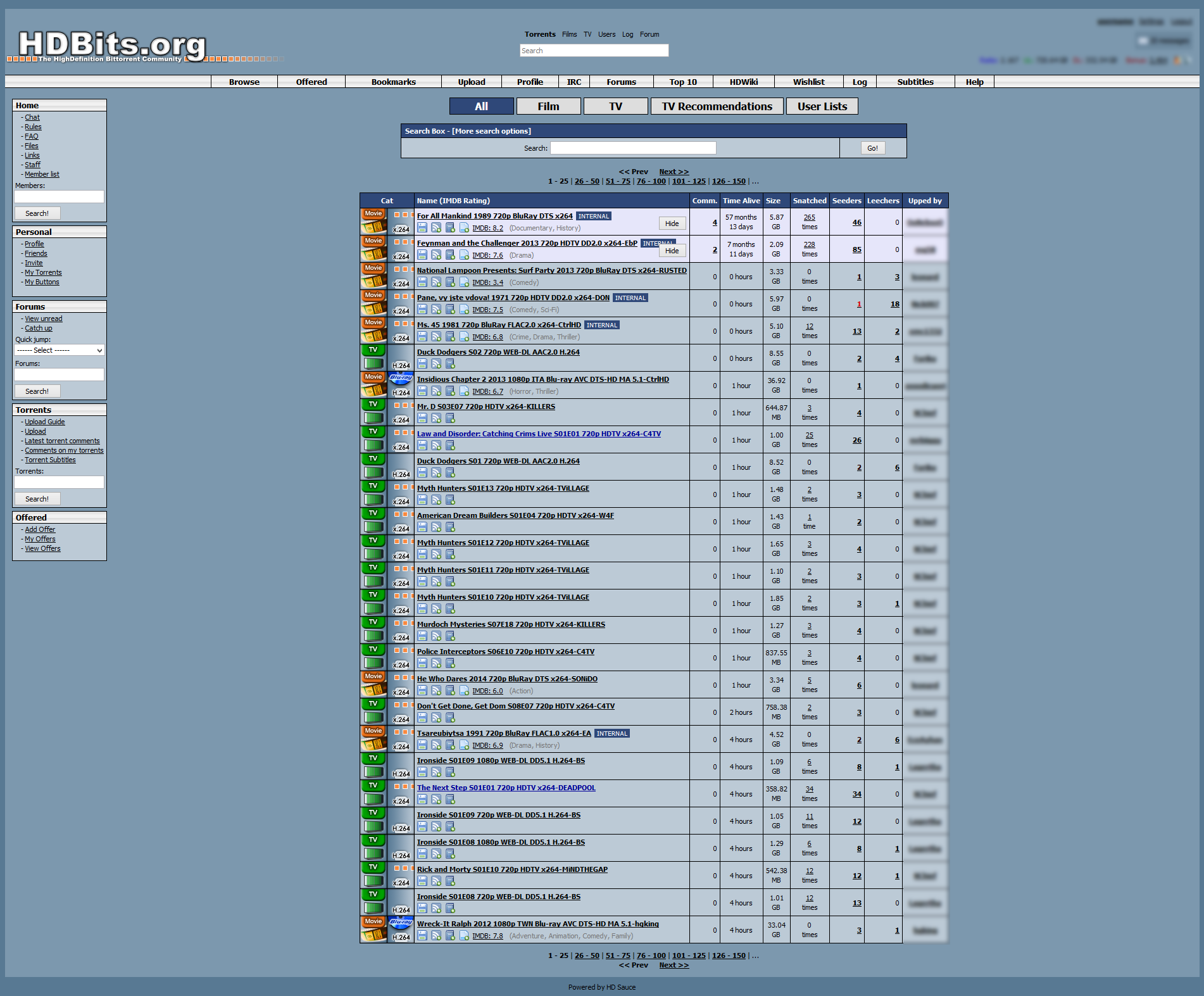Open the TV Recommendations tab

[717, 106]
